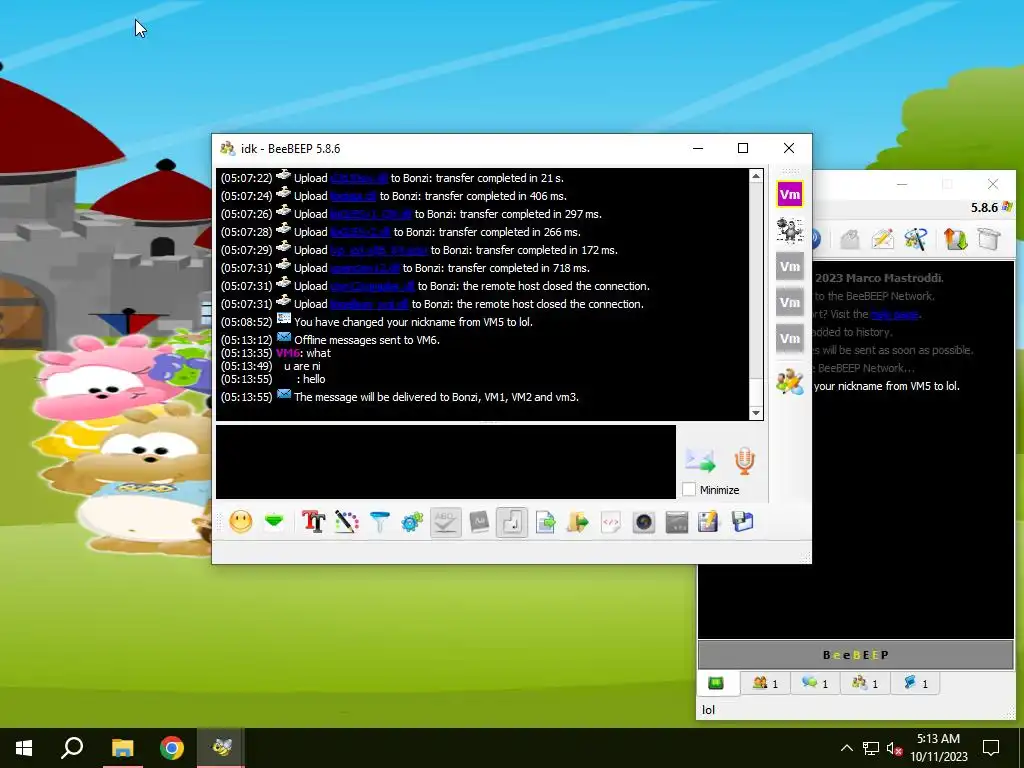Click the black message input box
Screen dimensions: 1024x768
[445, 462]
